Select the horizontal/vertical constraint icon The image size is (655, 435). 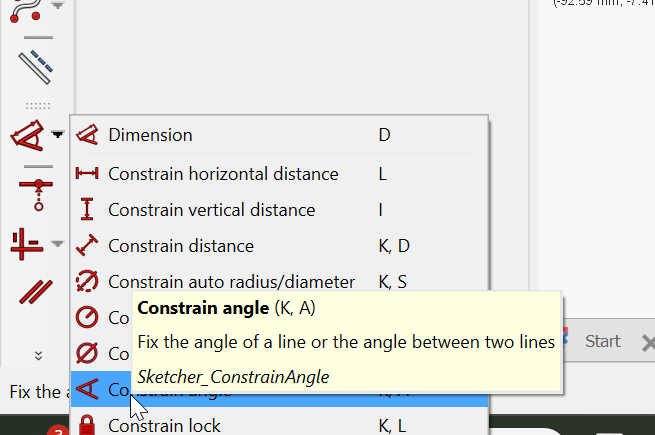coord(27,243)
